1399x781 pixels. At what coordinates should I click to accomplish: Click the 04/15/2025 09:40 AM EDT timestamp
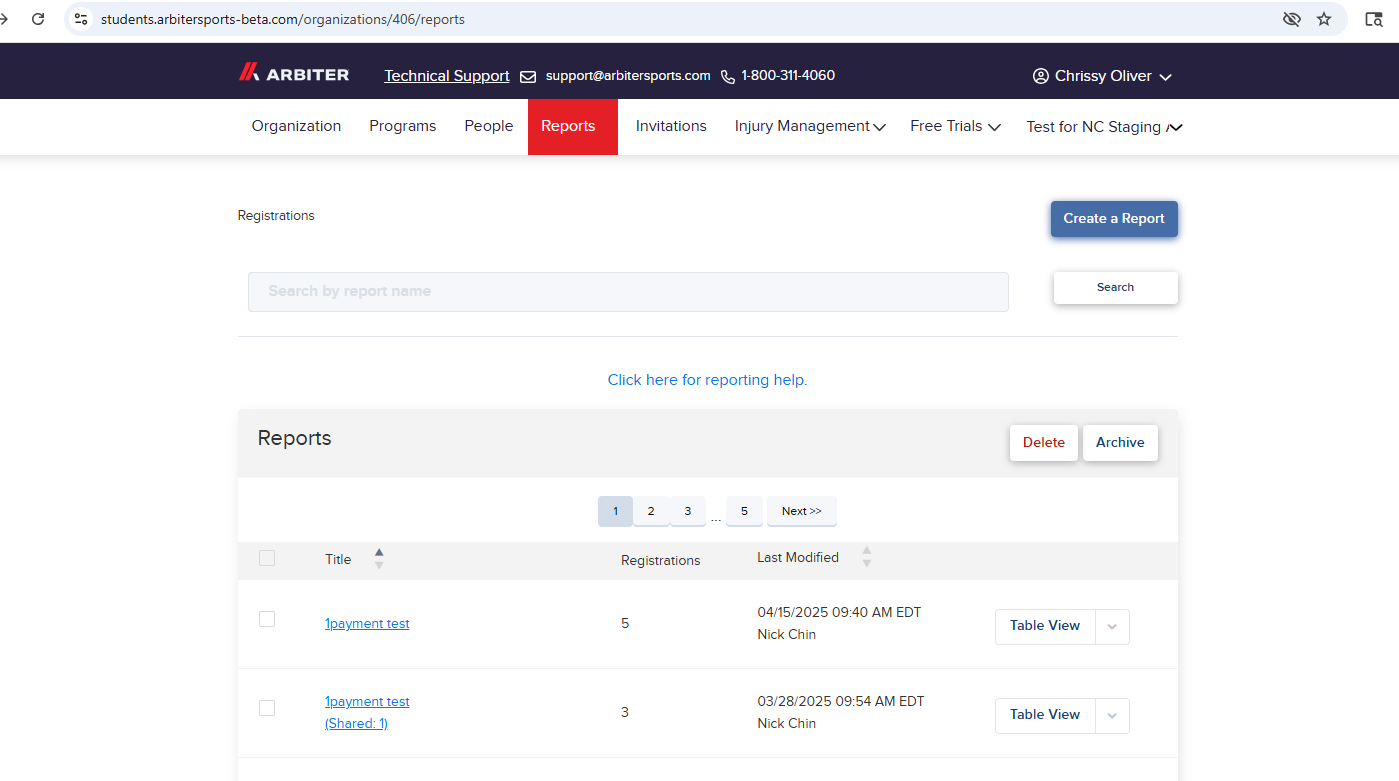[x=839, y=613]
